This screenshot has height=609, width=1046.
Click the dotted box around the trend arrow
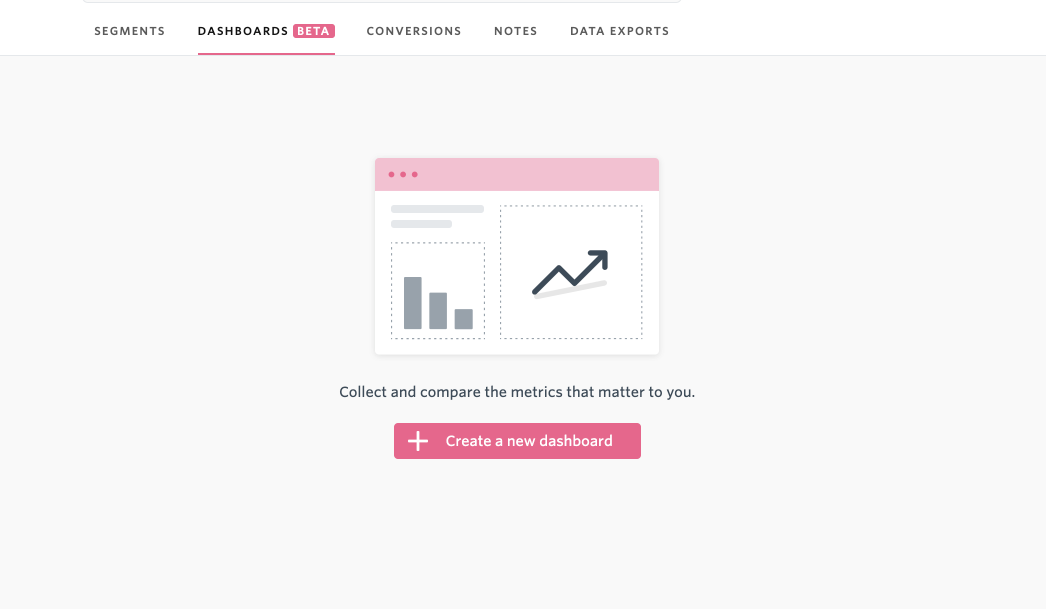[x=571, y=272]
